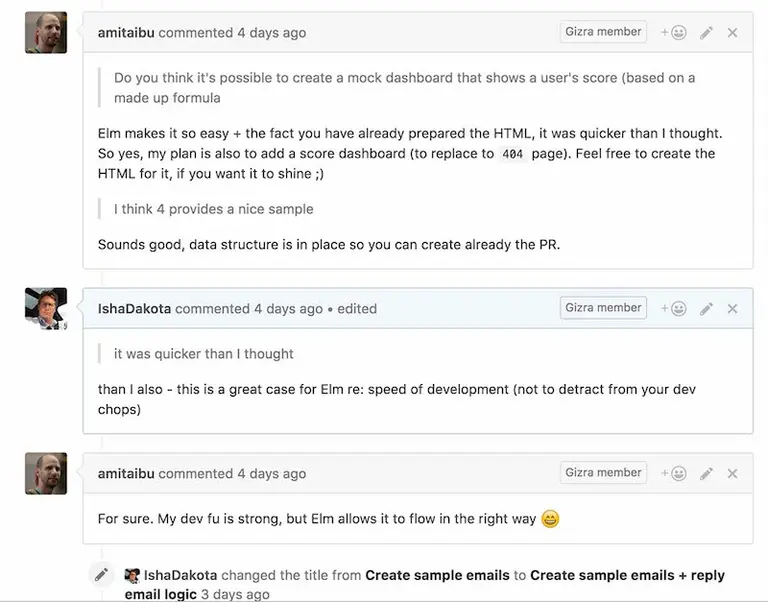768x602 pixels.
Task: Click amitaibu's avatar on last comment
Action: coord(46,473)
